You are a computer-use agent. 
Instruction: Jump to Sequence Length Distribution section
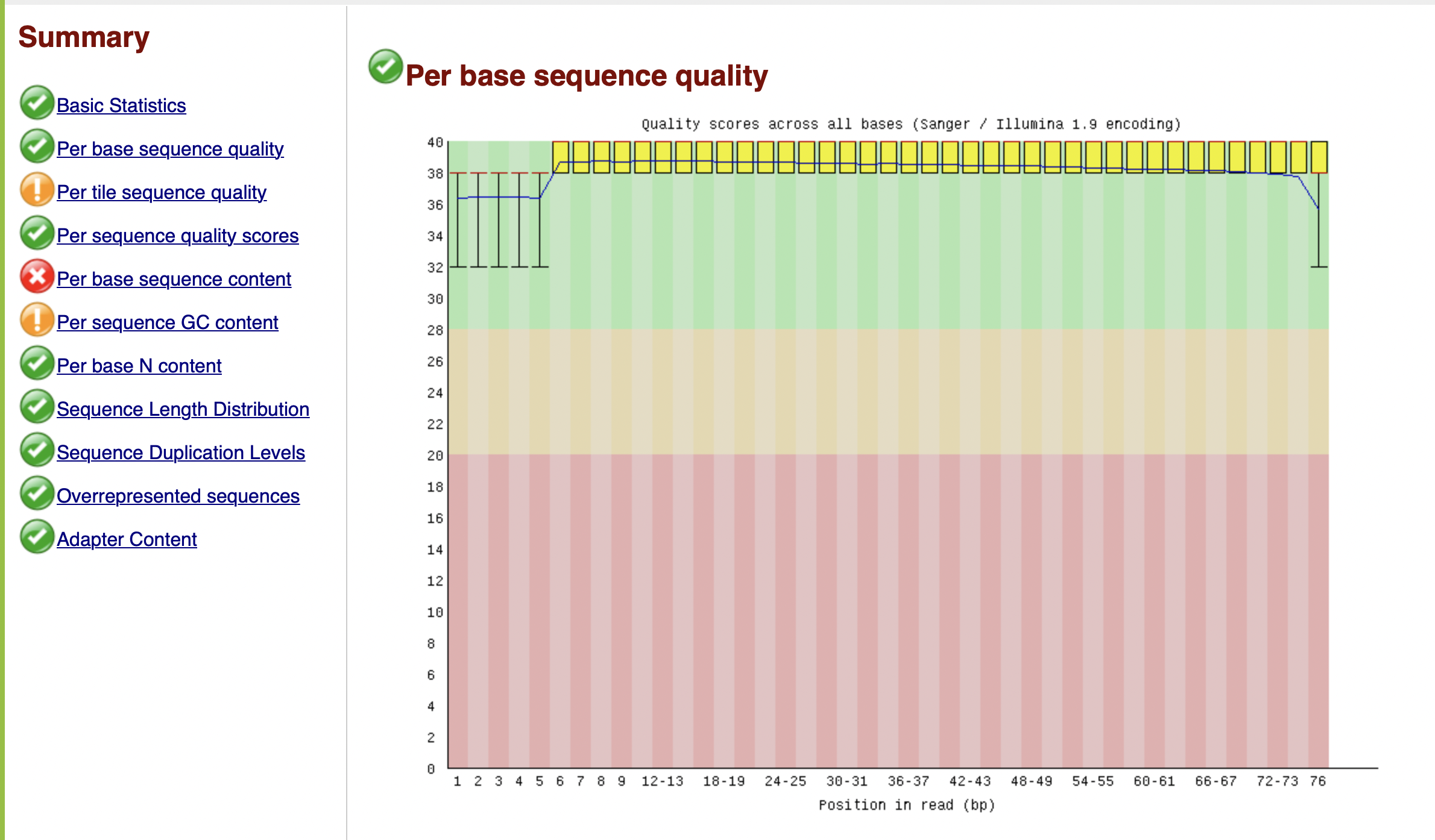pos(183,409)
